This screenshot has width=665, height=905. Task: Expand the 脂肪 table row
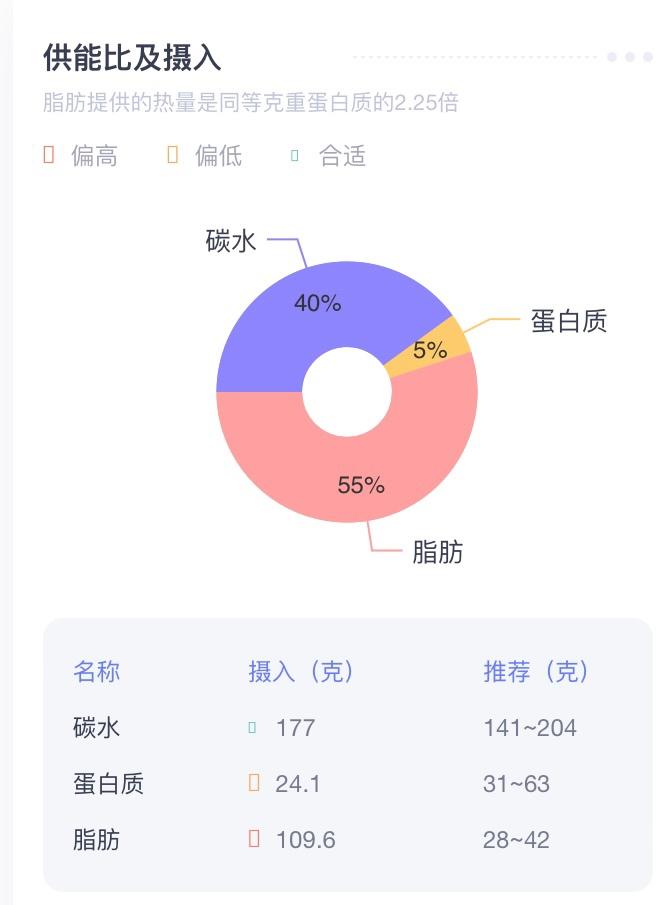point(95,840)
